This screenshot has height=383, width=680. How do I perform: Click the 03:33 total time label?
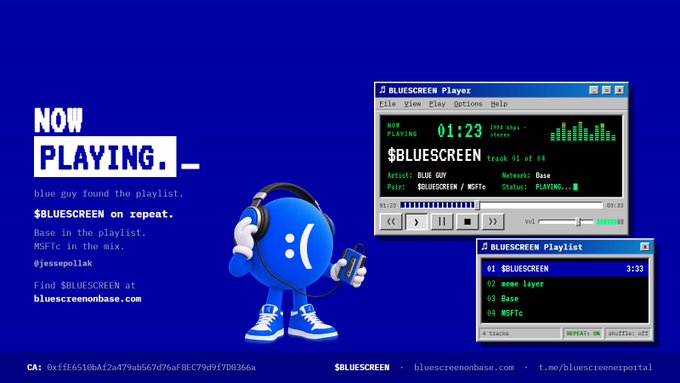tap(615, 205)
